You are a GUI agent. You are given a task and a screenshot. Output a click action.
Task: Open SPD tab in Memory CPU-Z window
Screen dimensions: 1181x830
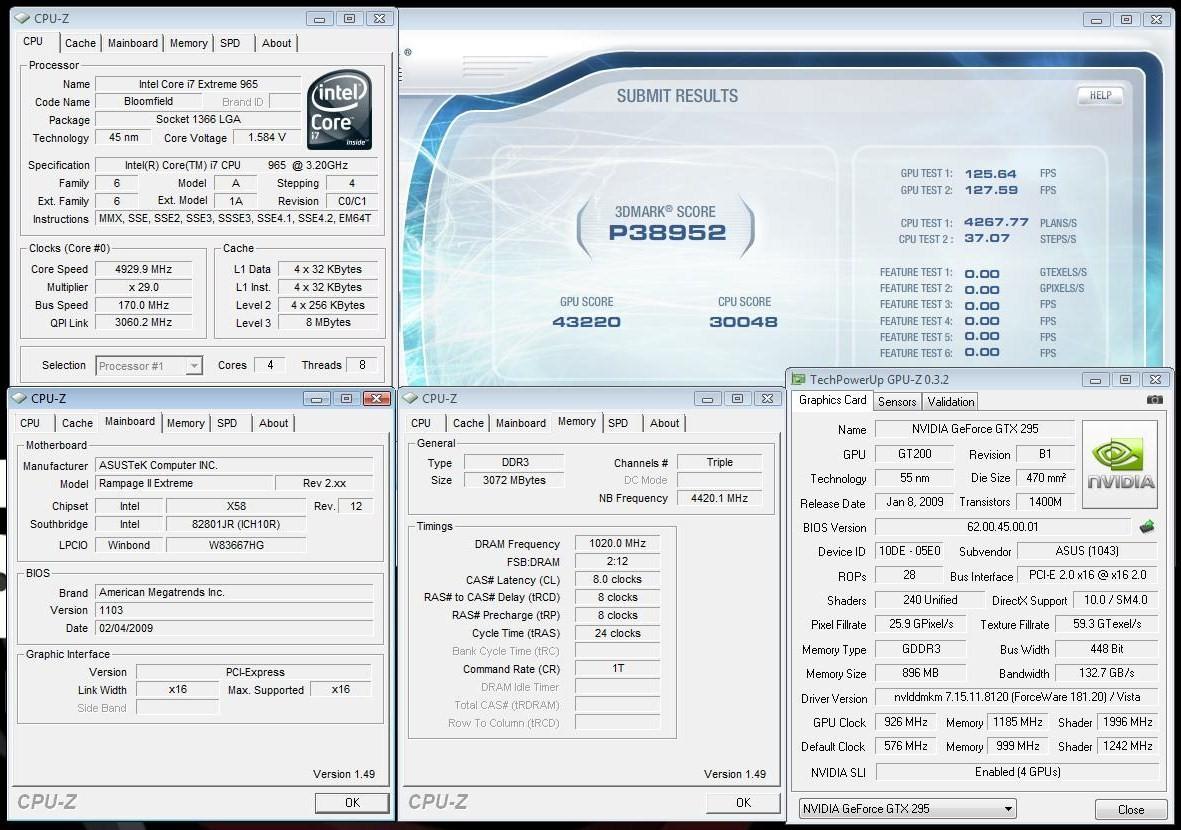coord(618,423)
